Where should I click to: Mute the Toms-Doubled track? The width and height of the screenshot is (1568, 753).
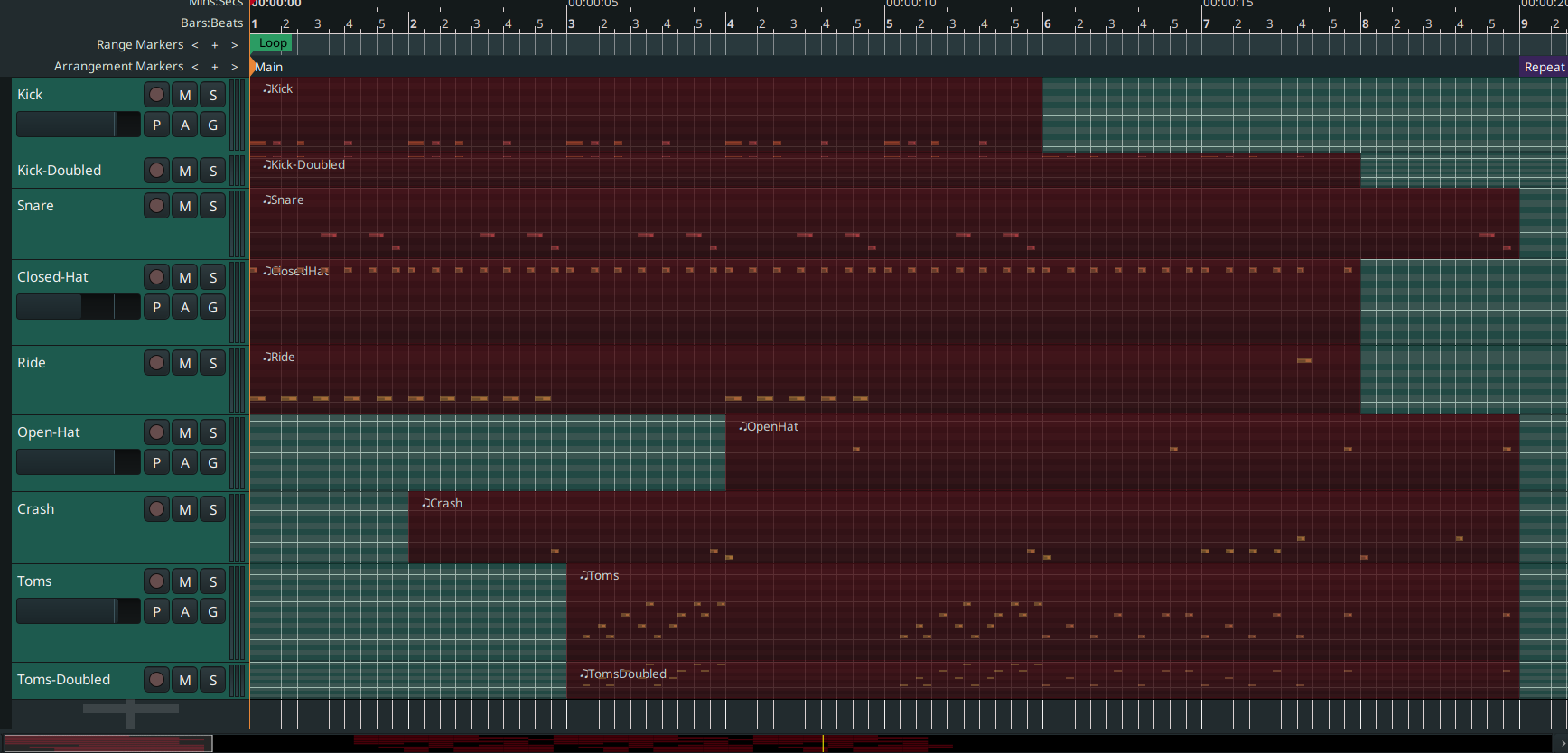[x=185, y=680]
